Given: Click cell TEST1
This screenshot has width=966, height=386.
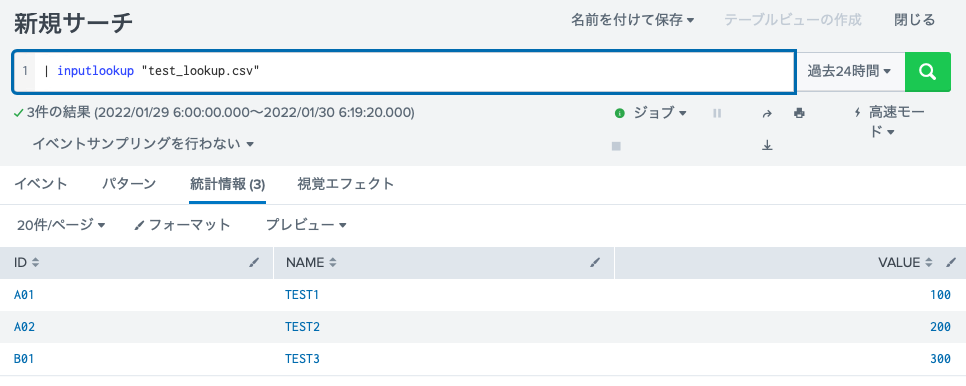Looking at the screenshot, I should [302, 295].
